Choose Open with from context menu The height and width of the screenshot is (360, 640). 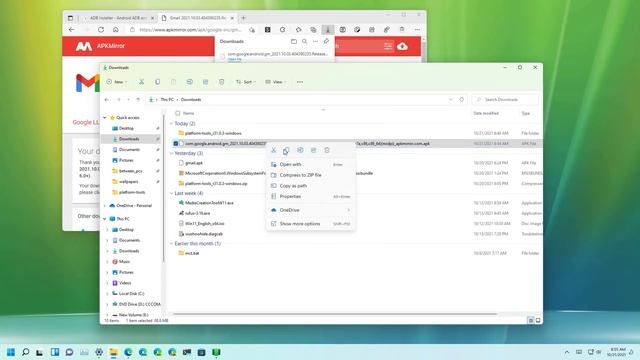310,164
